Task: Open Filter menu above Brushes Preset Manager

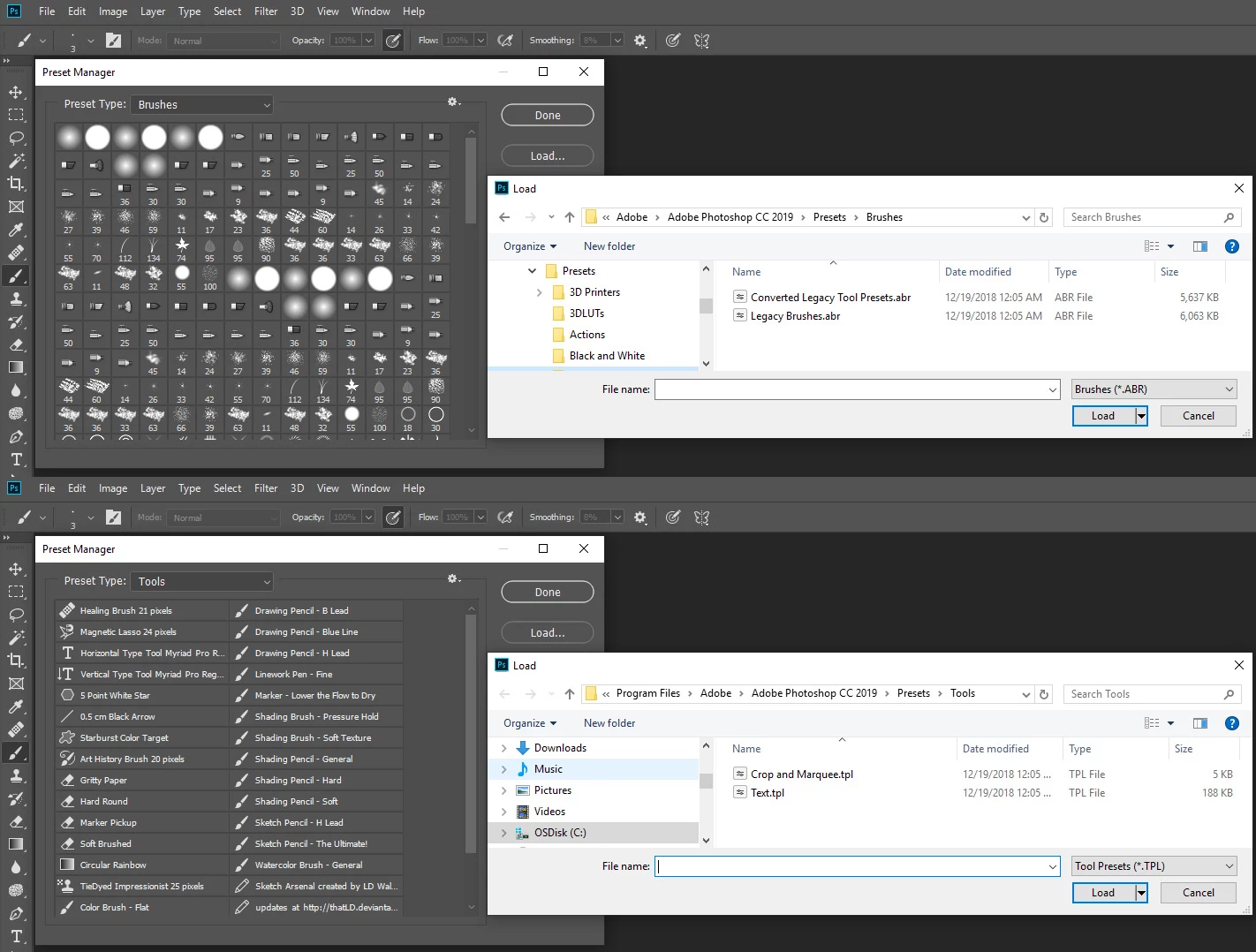Action: coord(266,11)
